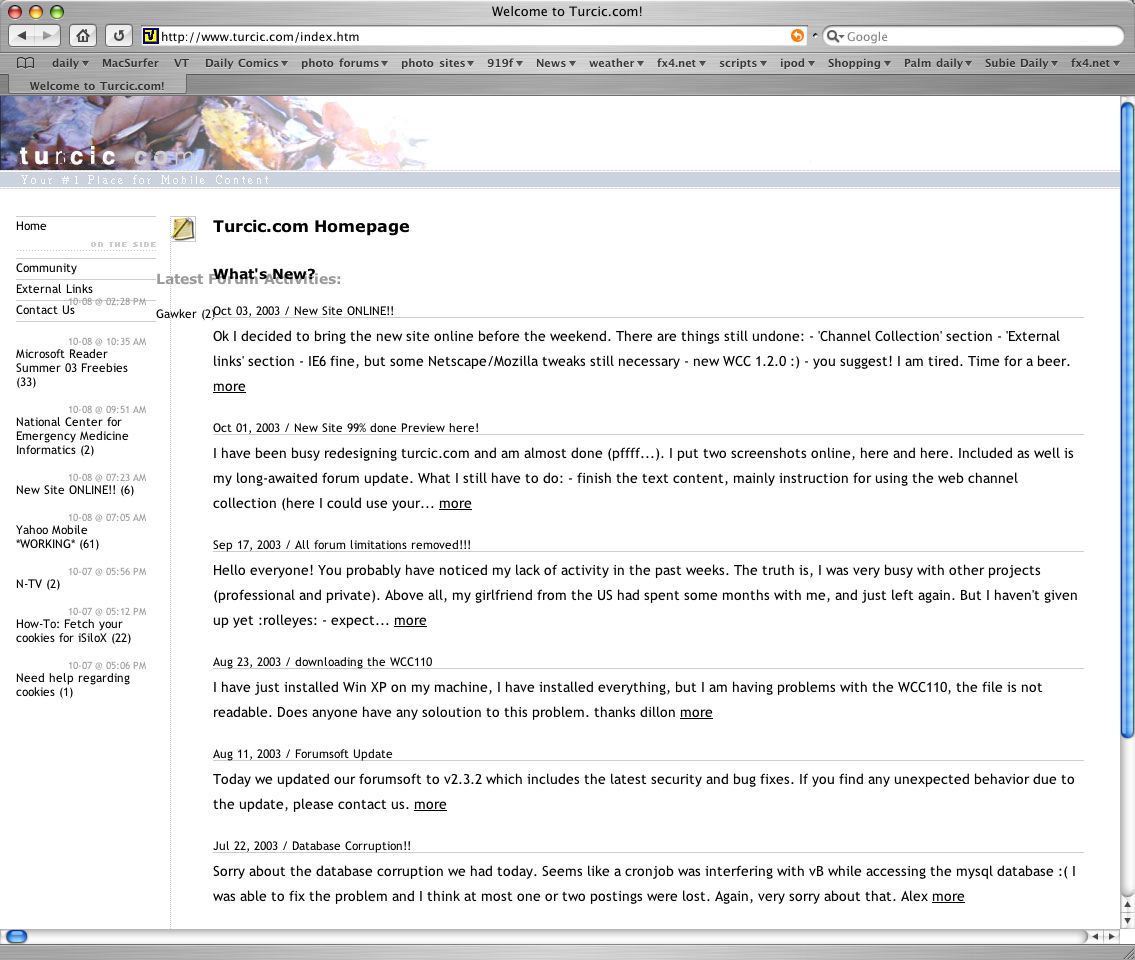Open the Gawker (2) forum link
This screenshot has width=1135, height=960.
(185, 313)
